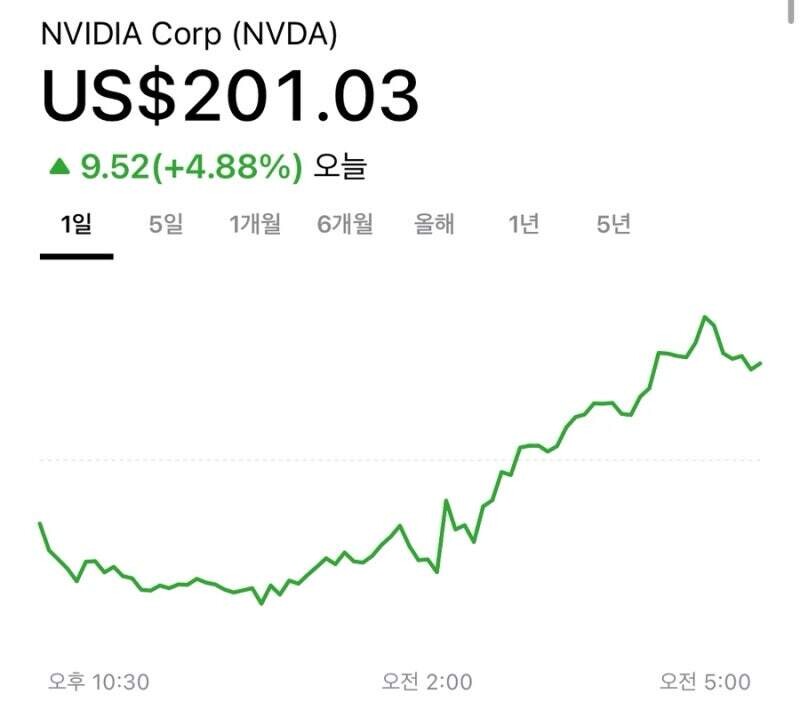Click the leftmost start of the price line
This screenshot has height=718, width=800.
40,523
